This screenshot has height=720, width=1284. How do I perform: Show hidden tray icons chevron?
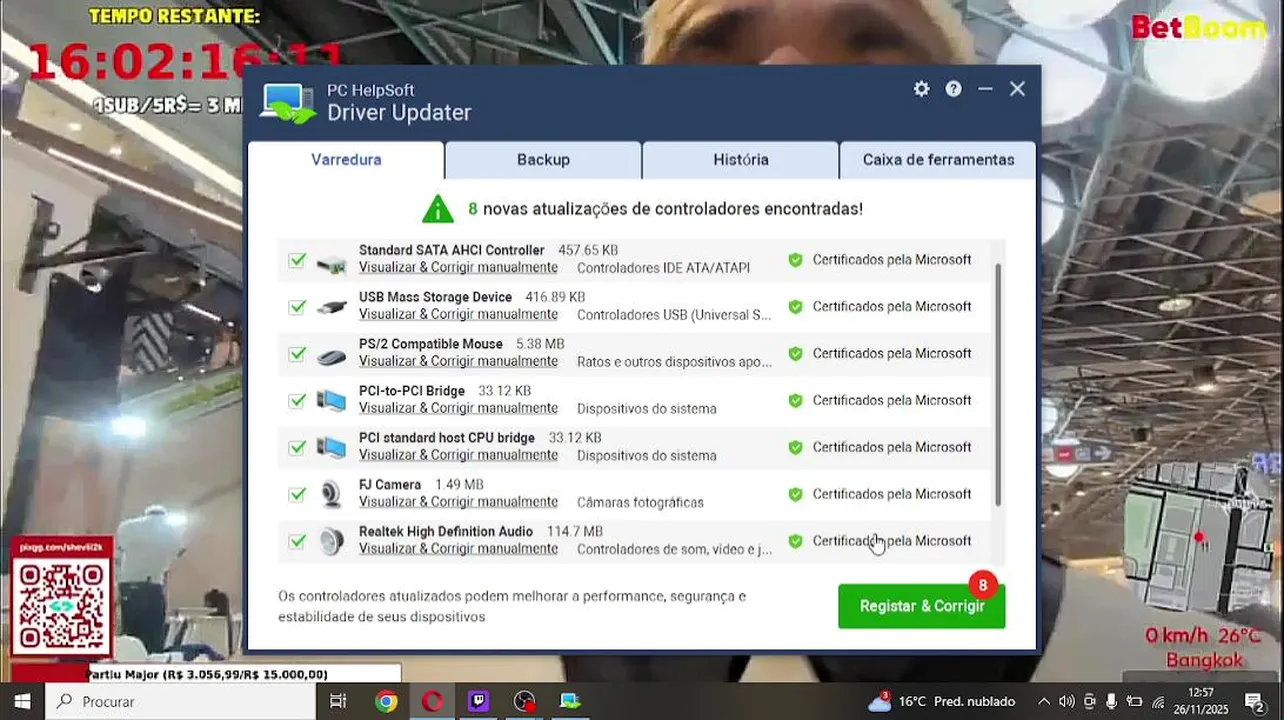[1043, 701]
